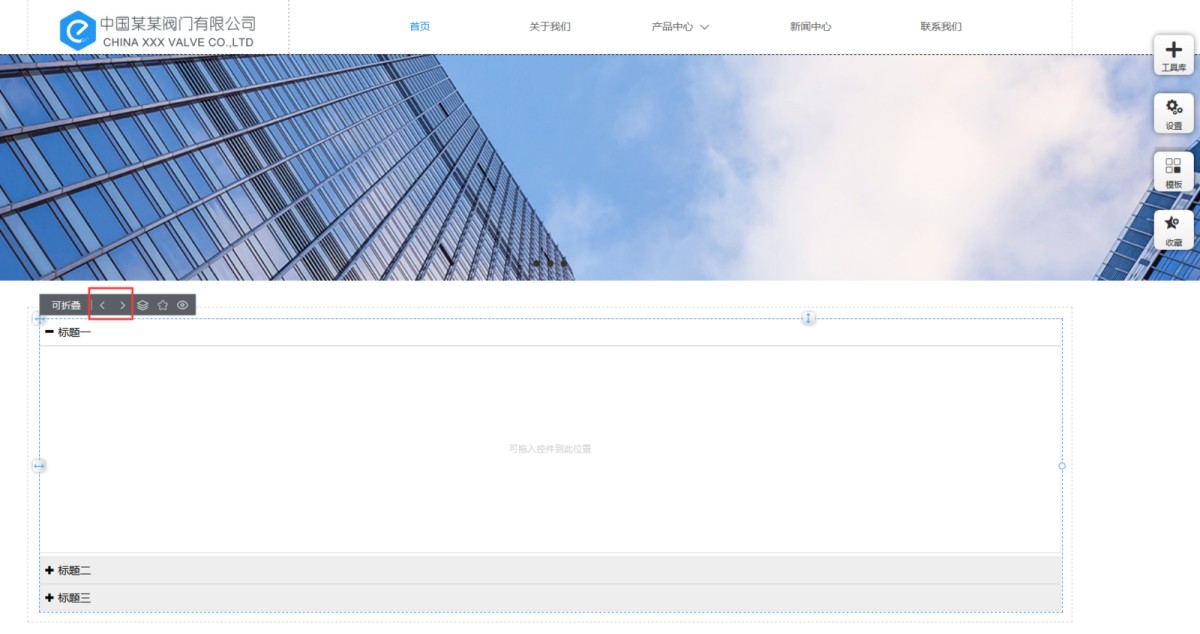Click the next arrow in the accordion toolbar
The height and width of the screenshot is (634, 1200).
(x=123, y=305)
